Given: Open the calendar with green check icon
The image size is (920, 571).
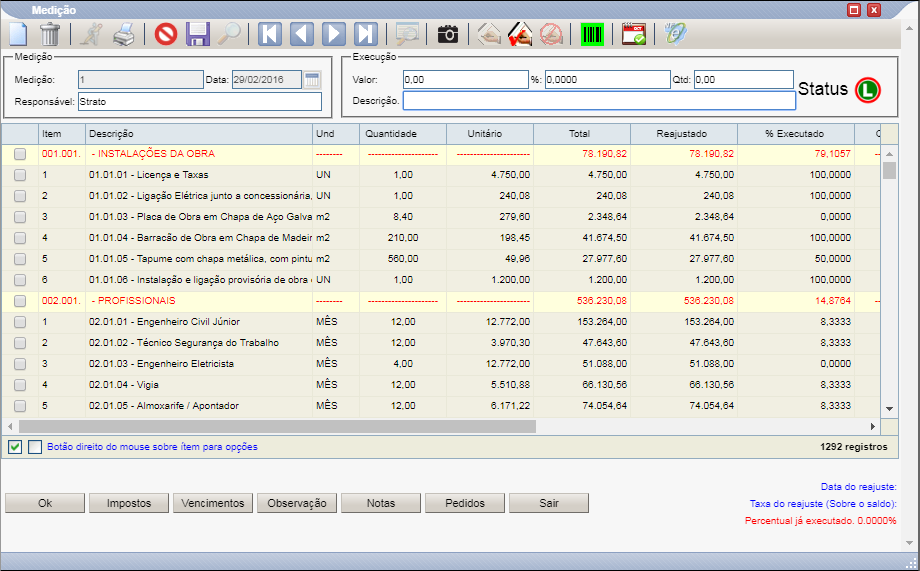Looking at the screenshot, I should 634,34.
